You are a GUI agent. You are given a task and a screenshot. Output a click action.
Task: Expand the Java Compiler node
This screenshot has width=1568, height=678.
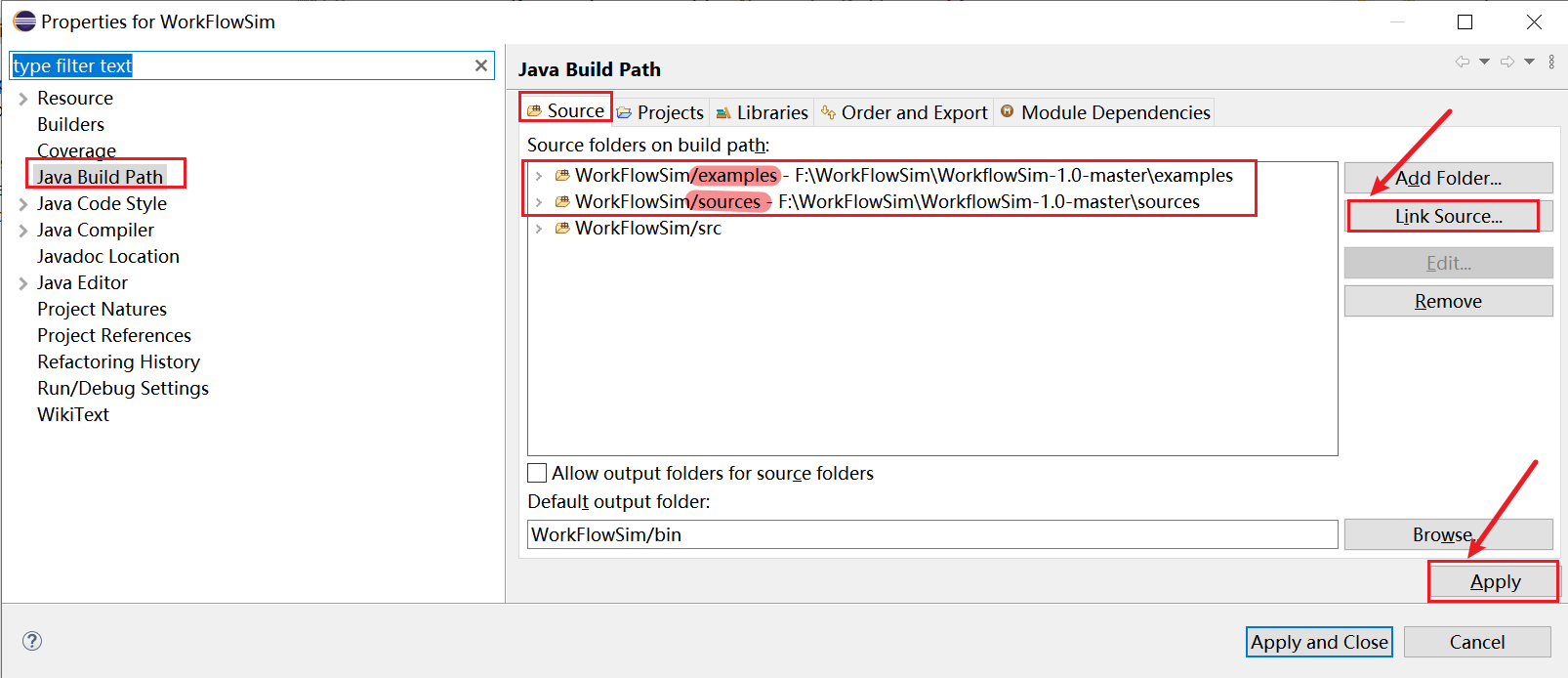coord(23,231)
